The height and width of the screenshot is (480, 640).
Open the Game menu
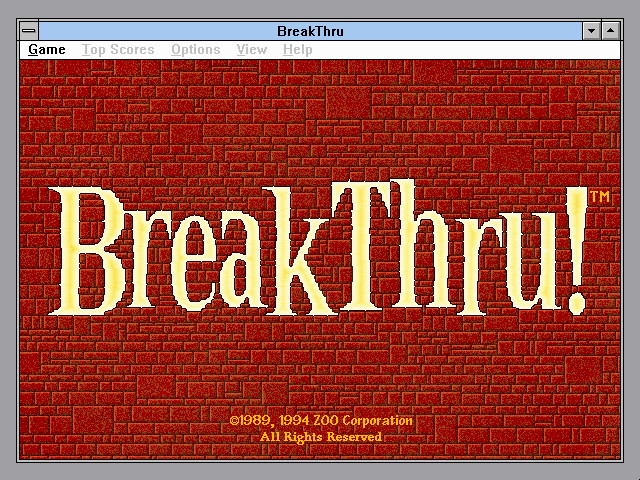pos(47,49)
